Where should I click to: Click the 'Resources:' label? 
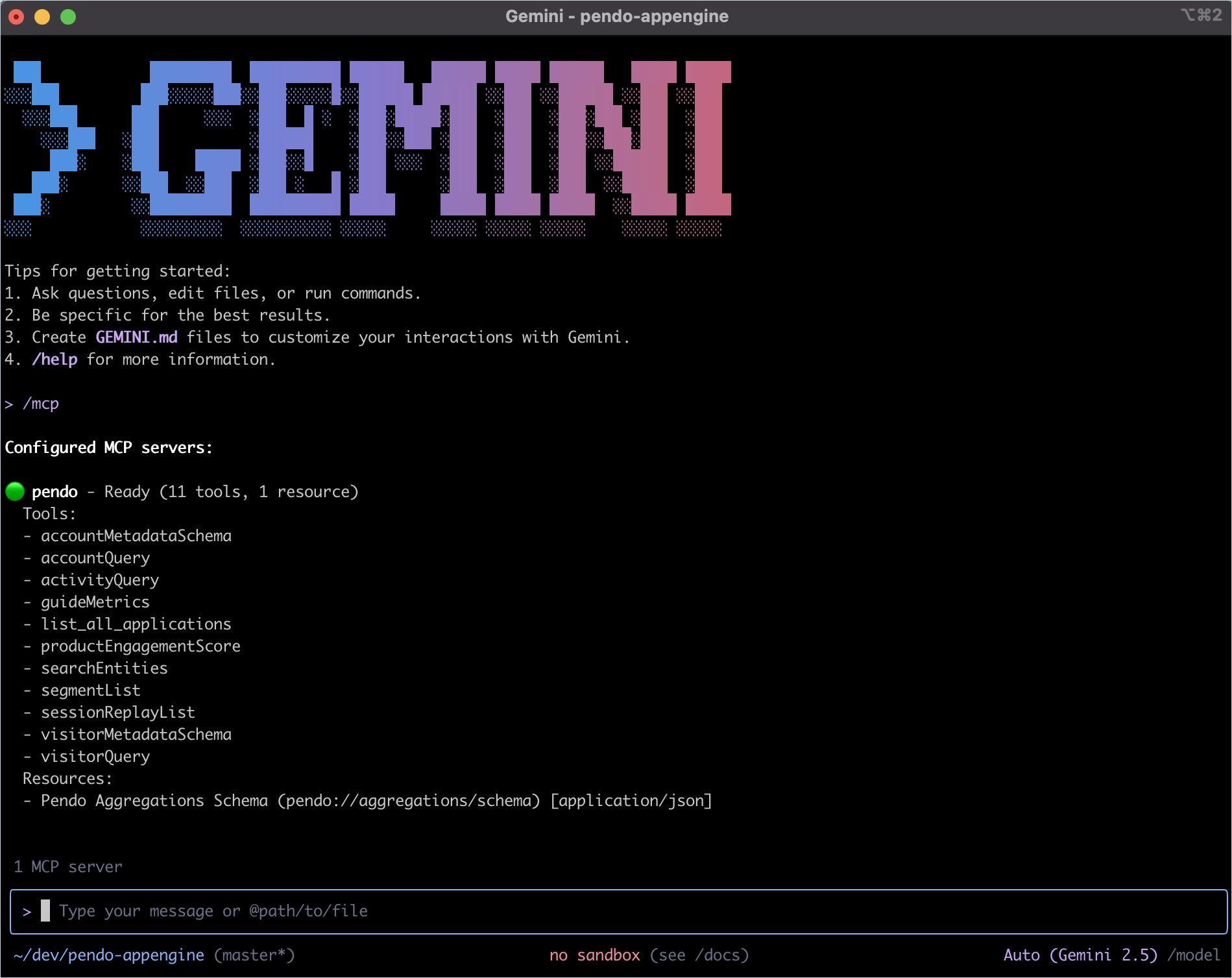click(67, 779)
